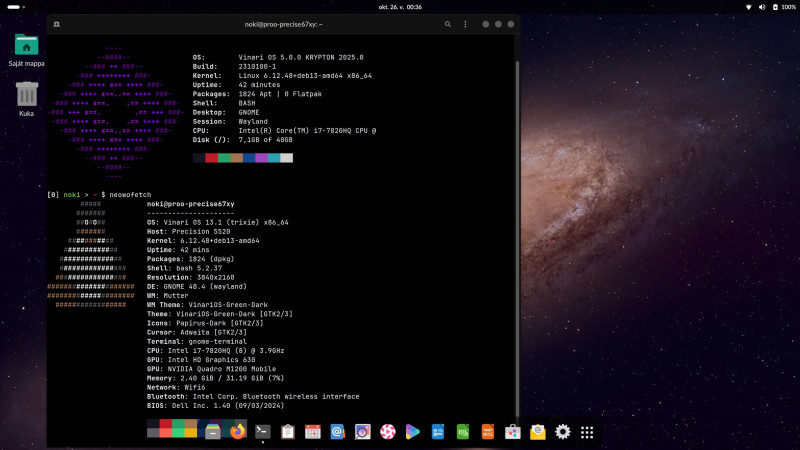800x450 pixels.
Task: Launch the blue LibreOffice Writer icon
Action: 437,432
